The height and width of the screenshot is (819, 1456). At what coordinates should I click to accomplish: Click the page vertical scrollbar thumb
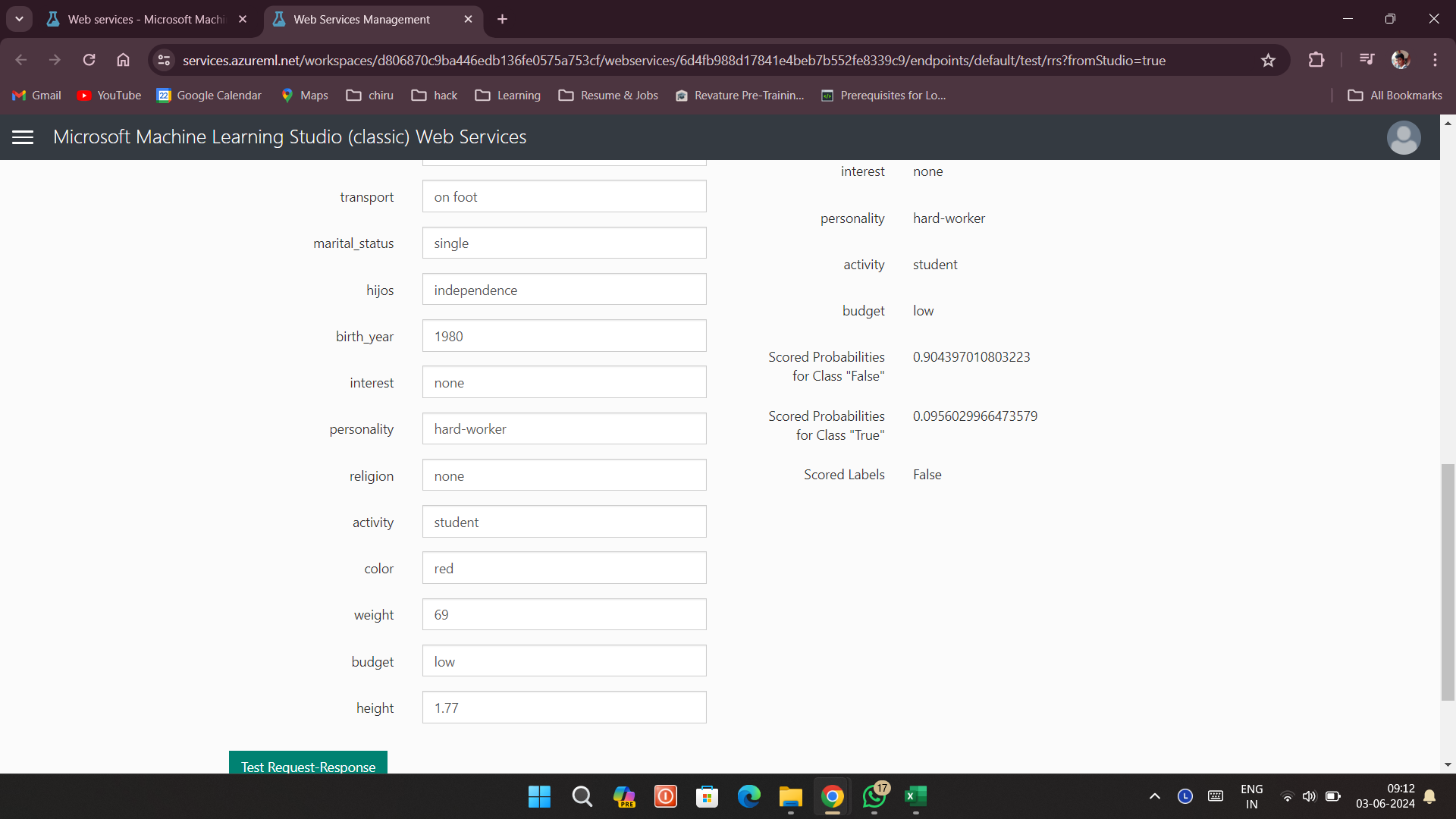click(1448, 582)
